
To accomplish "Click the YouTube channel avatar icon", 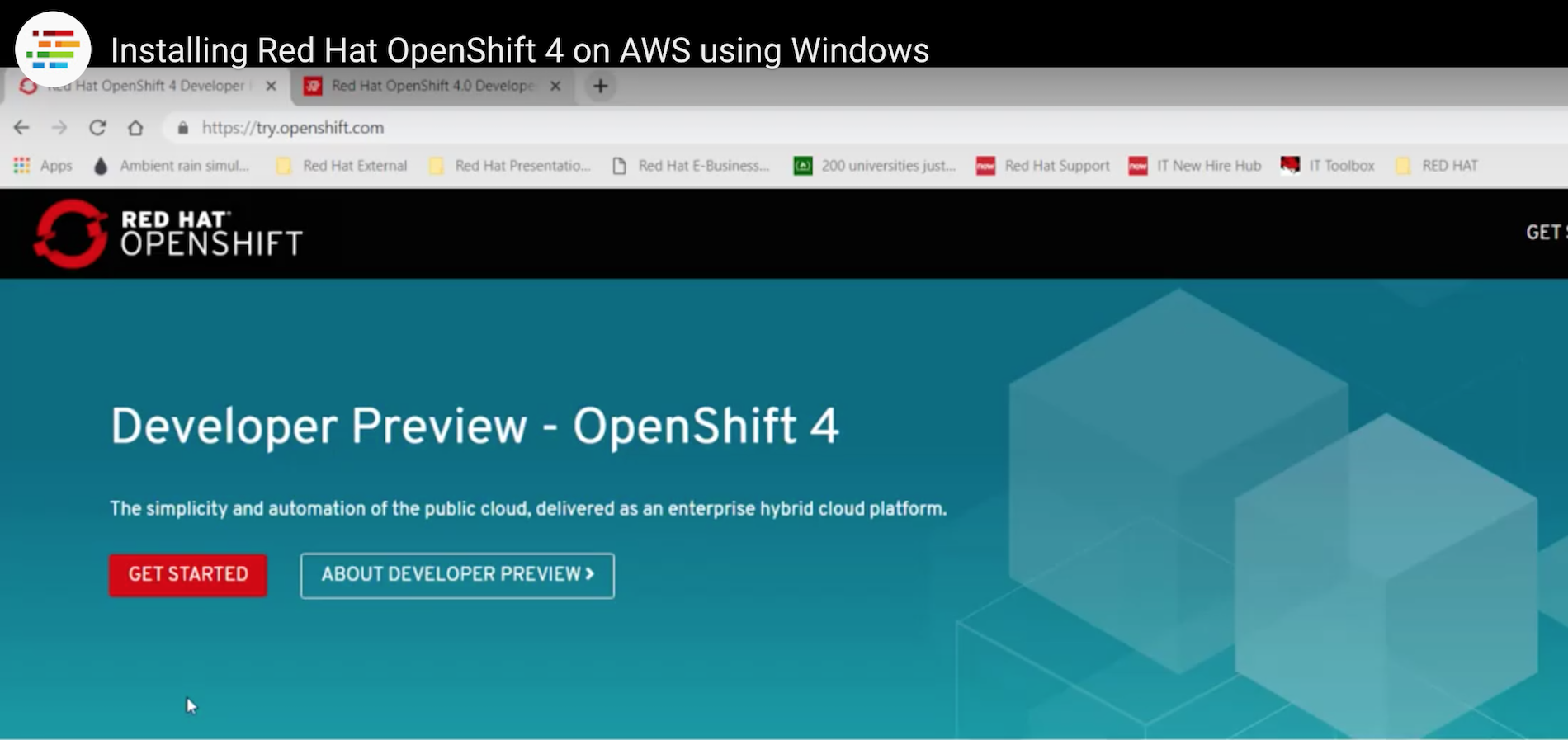I will pyautogui.click(x=53, y=49).
